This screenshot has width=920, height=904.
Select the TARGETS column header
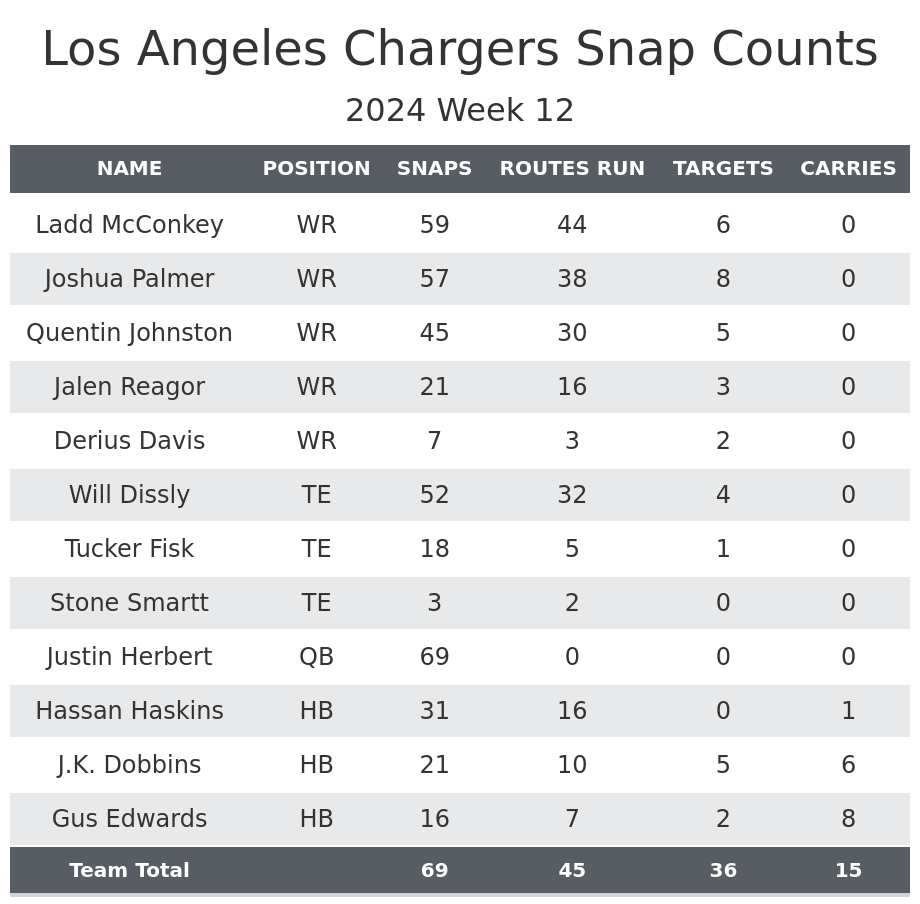723,169
